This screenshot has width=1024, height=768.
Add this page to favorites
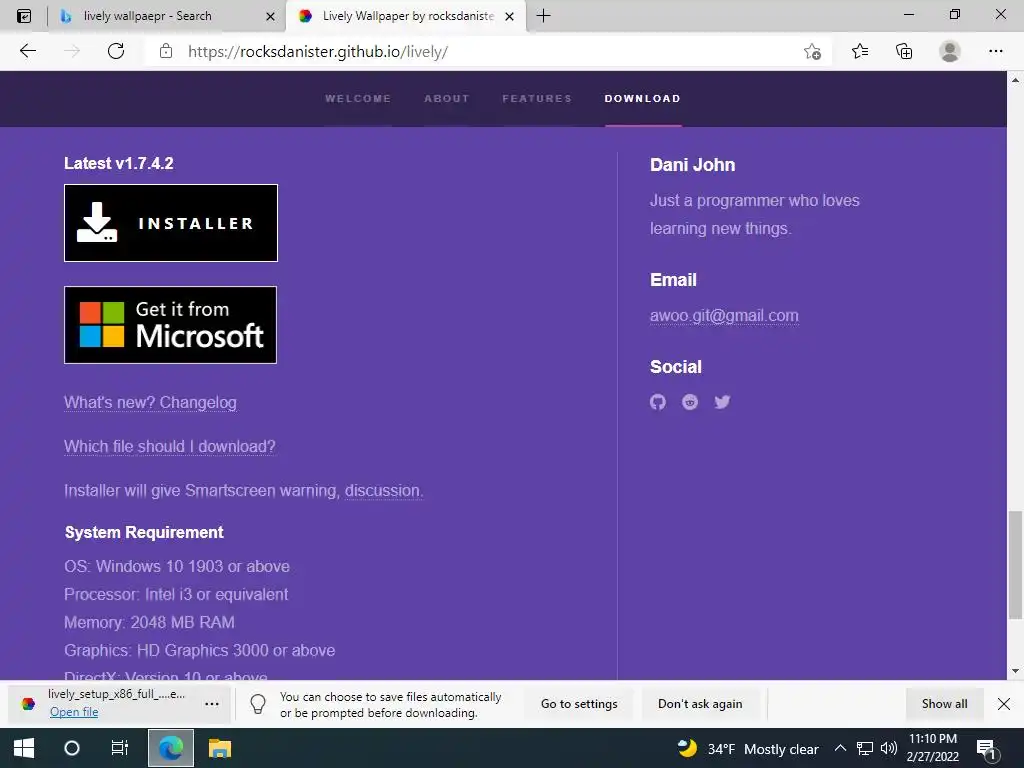point(812,52)
